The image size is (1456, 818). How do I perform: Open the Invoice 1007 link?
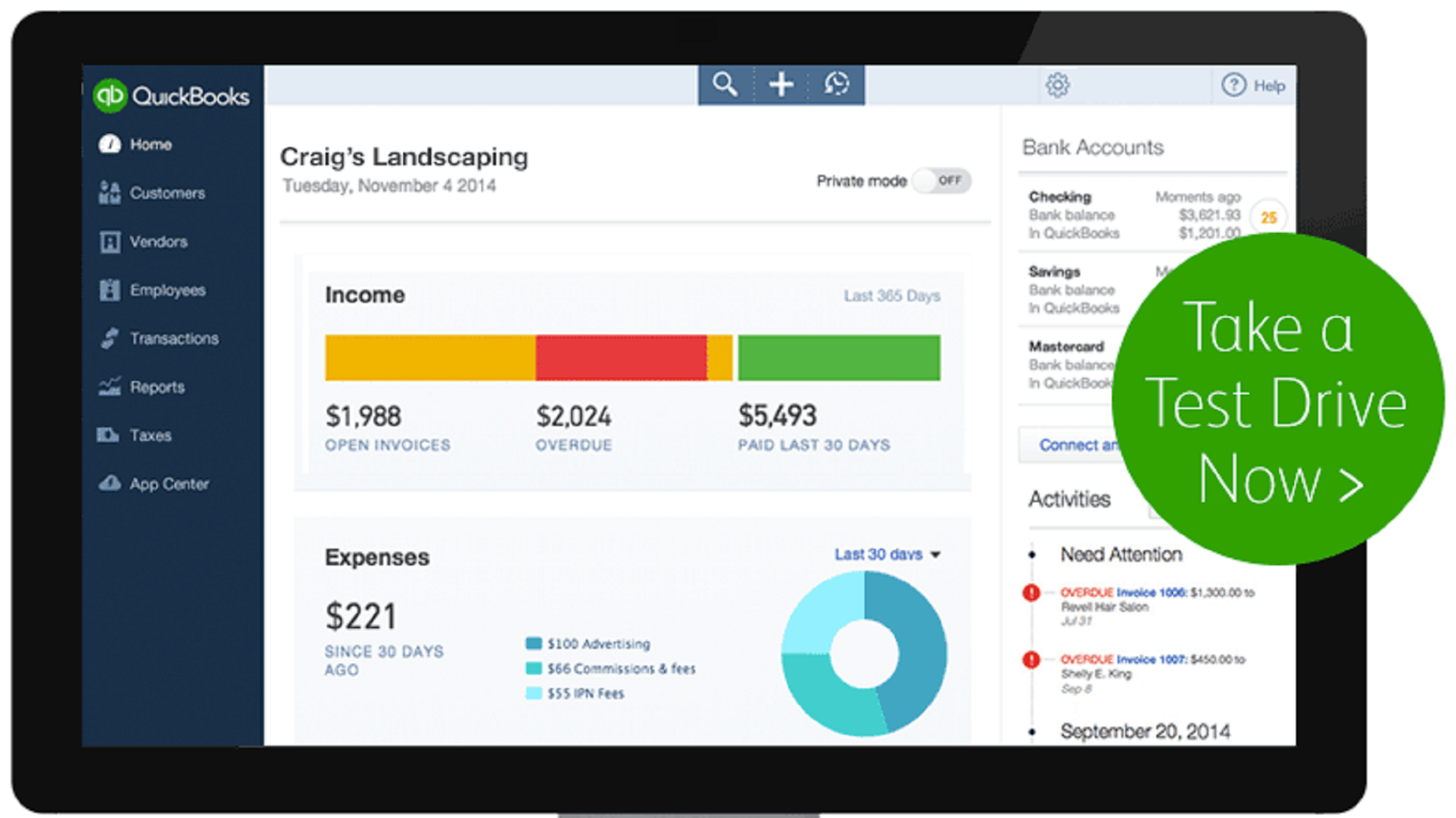tap(1151, 659)
